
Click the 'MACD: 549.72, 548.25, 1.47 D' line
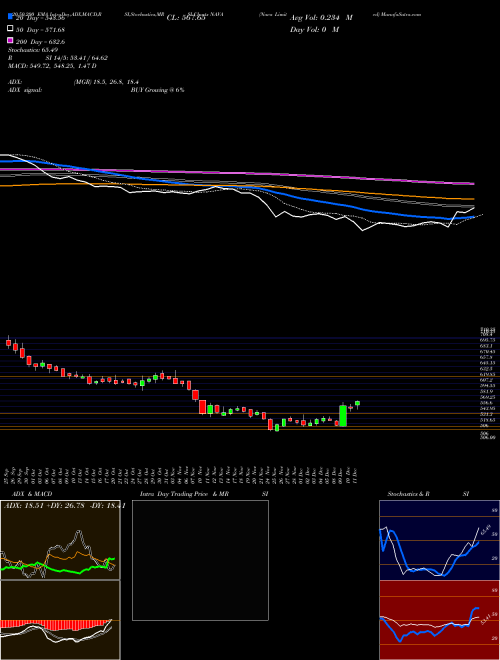click(52, 66)
